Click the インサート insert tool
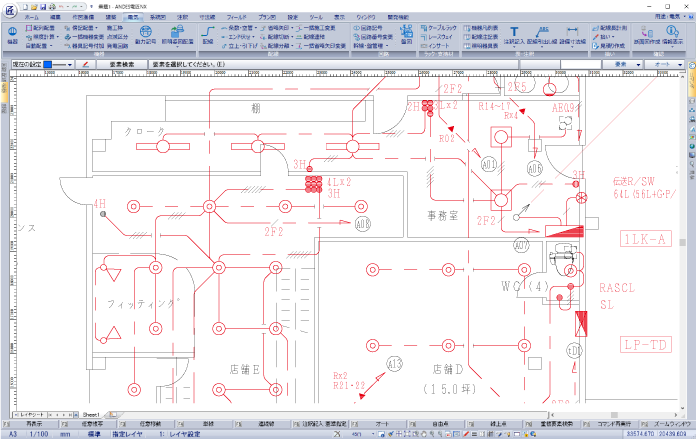696x439 pixels. pos(435,46)
